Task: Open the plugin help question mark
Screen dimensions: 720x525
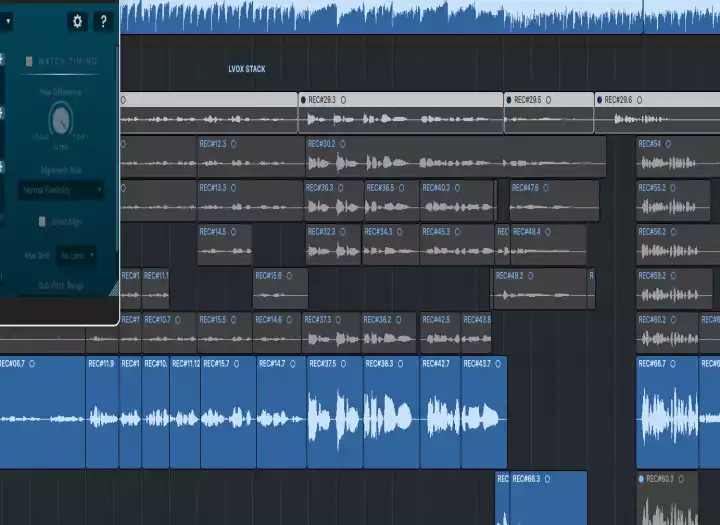Action: 103,21
